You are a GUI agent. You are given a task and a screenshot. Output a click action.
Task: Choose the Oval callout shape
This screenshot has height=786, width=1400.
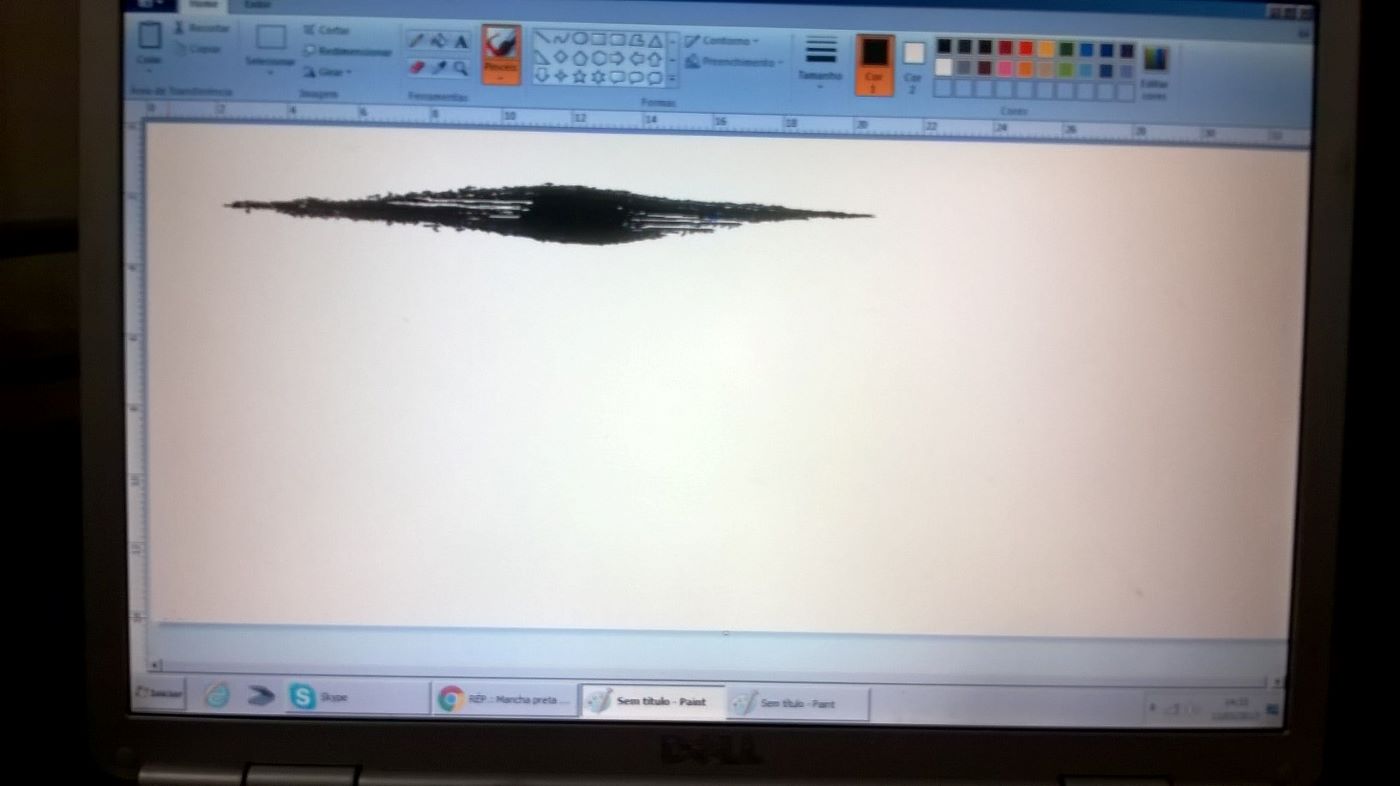(636, 78)
